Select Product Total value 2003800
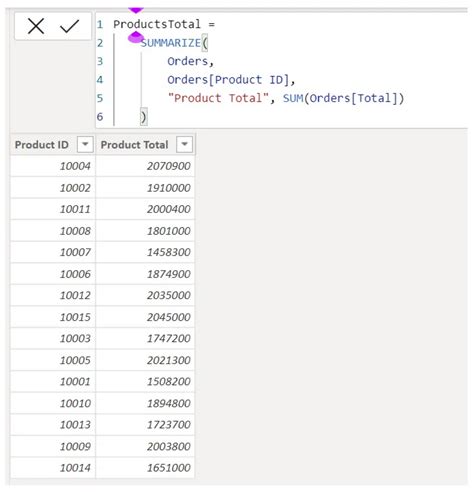Screen dimensions: 474x492 pos(145,446)
